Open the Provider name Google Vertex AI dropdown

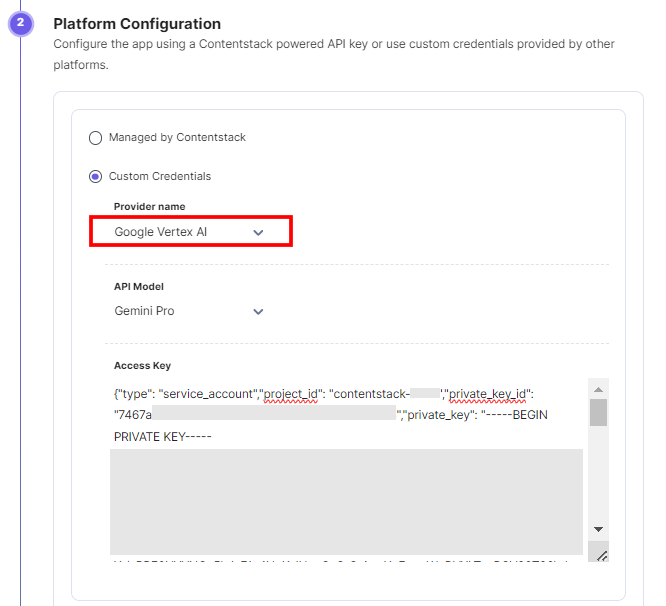click(191, 231)
